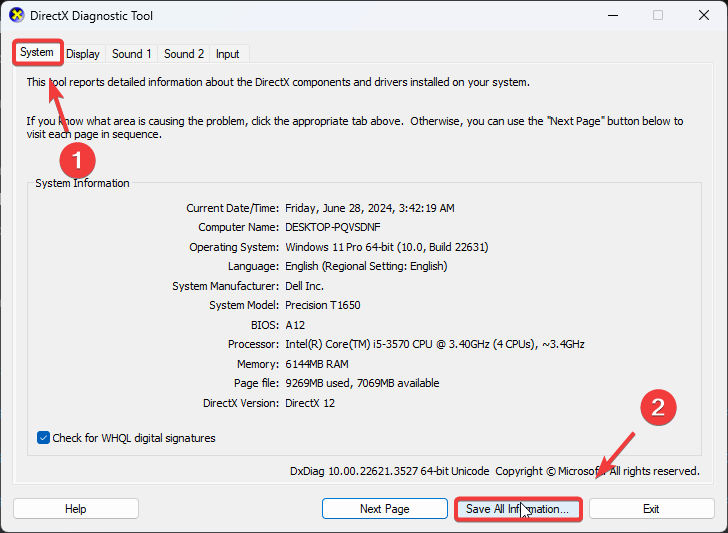Click the System Model value Precision T1650
The image size is (728, 533).
click(x=323, y=306)
